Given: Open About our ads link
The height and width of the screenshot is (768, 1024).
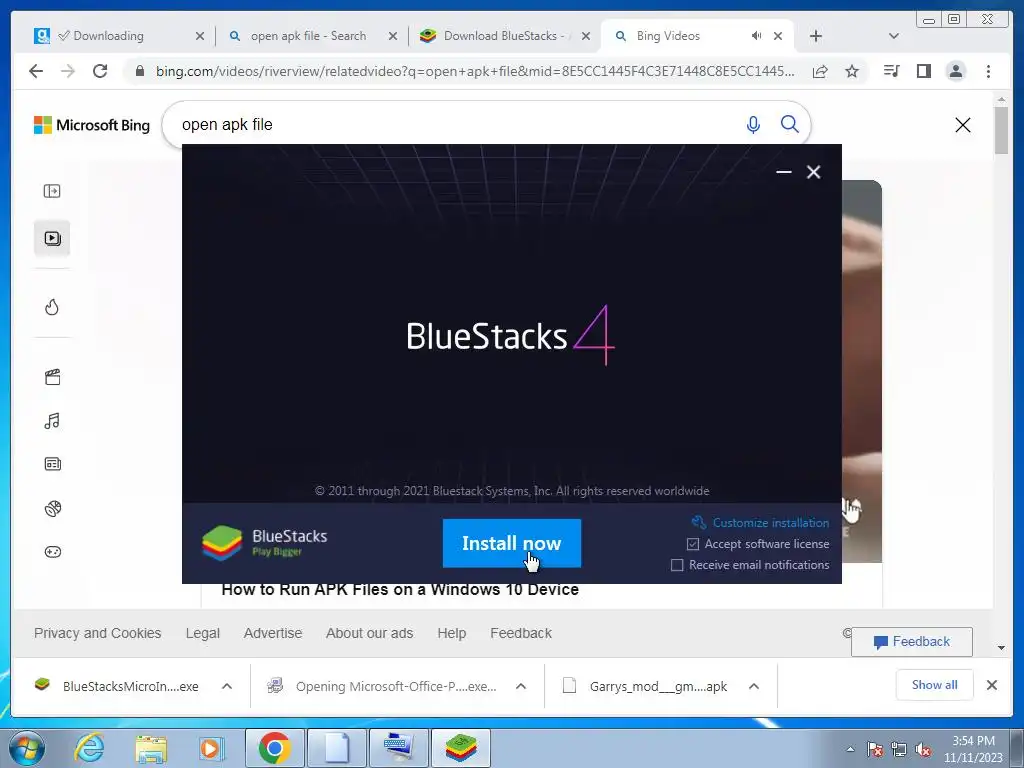Looking at the screenshot, I should point(370,633).
